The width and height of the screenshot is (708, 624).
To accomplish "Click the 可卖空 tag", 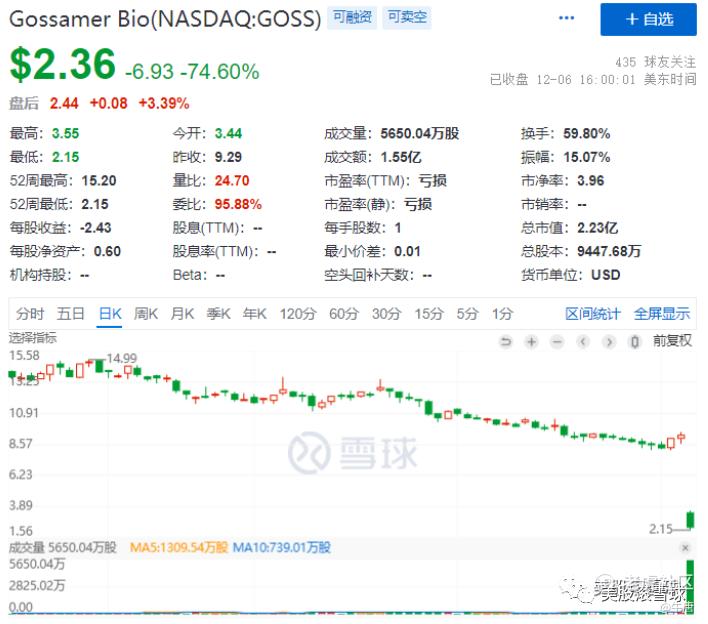I will pos(407,18).
